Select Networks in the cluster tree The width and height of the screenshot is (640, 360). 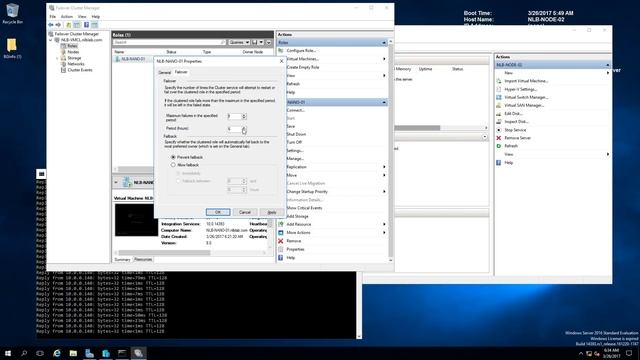point(76,64)
